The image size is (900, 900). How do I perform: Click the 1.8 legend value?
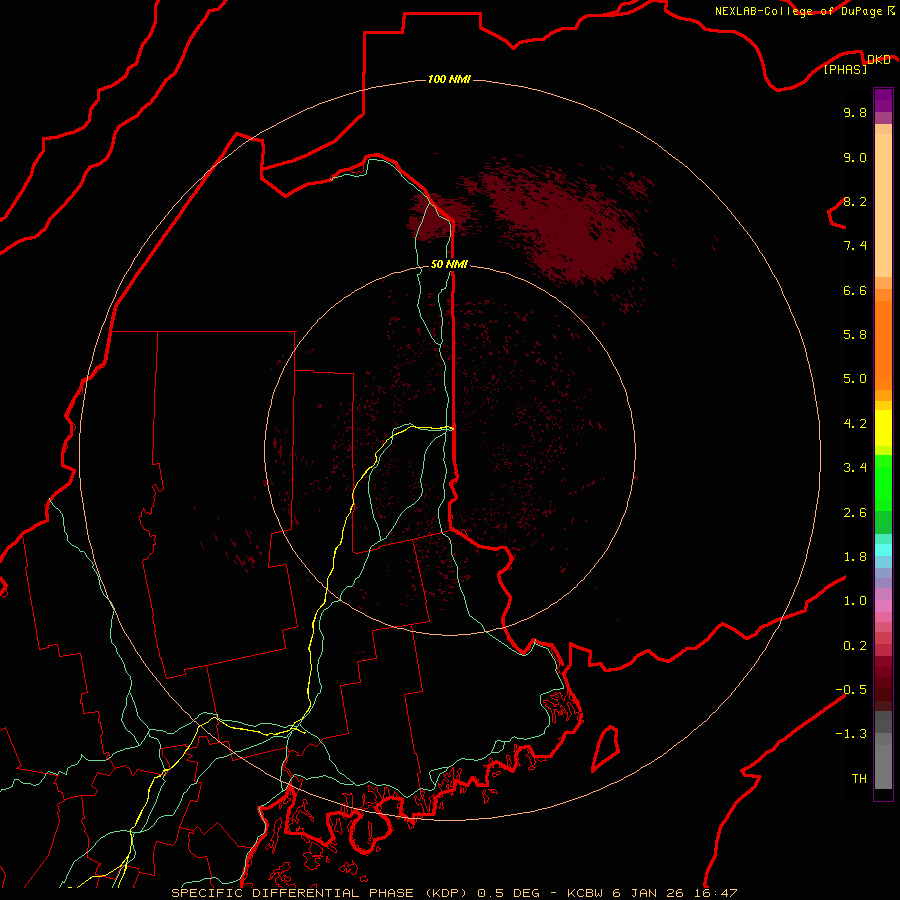tap(855, 557)
